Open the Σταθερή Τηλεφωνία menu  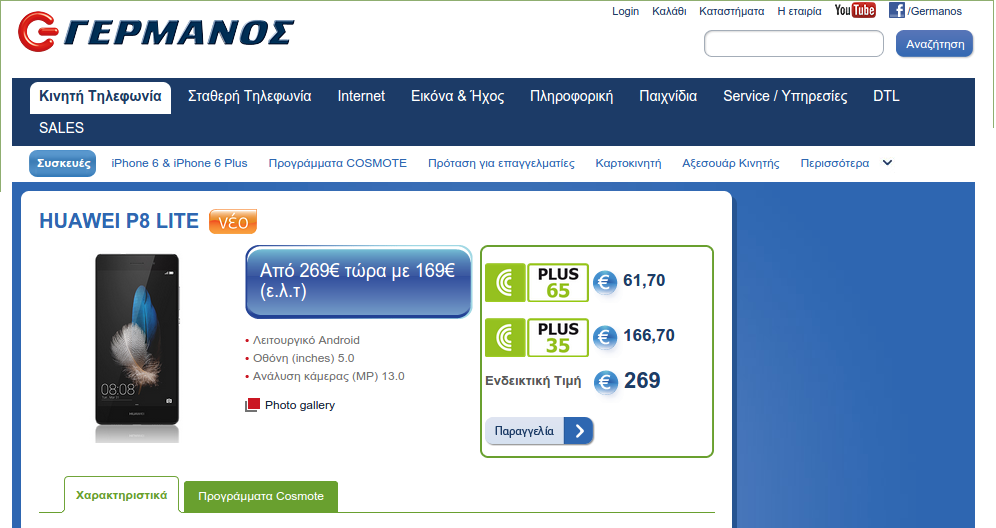tap(250, 96)
